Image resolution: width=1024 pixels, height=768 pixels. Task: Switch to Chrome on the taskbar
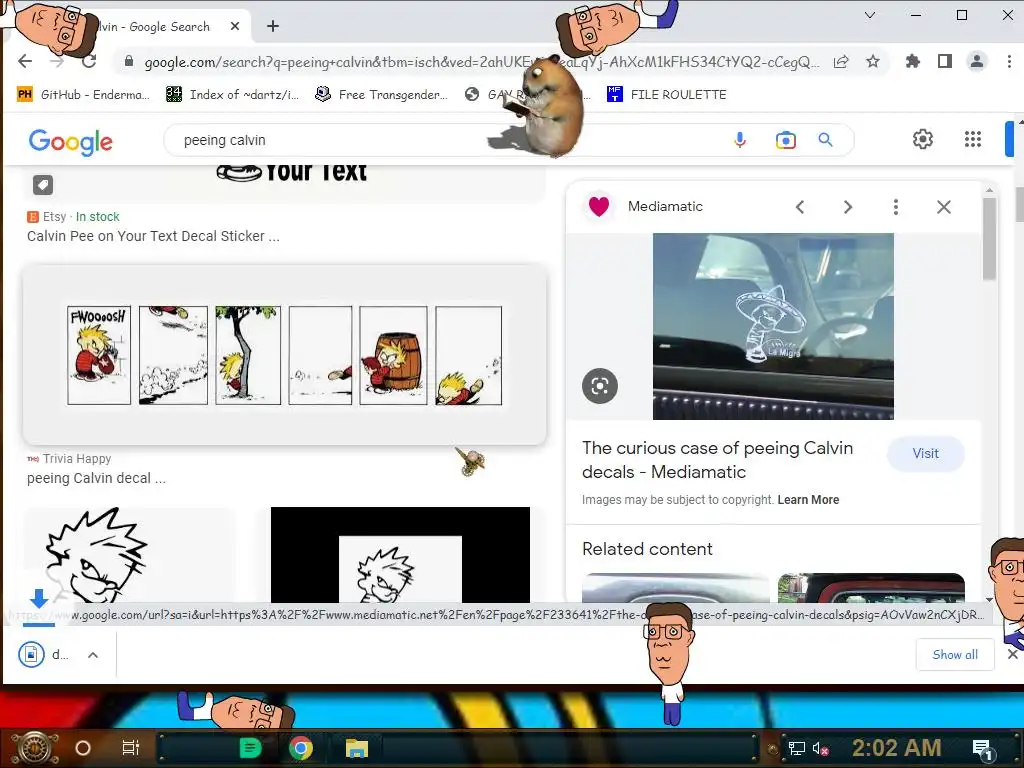pos(301,748)
